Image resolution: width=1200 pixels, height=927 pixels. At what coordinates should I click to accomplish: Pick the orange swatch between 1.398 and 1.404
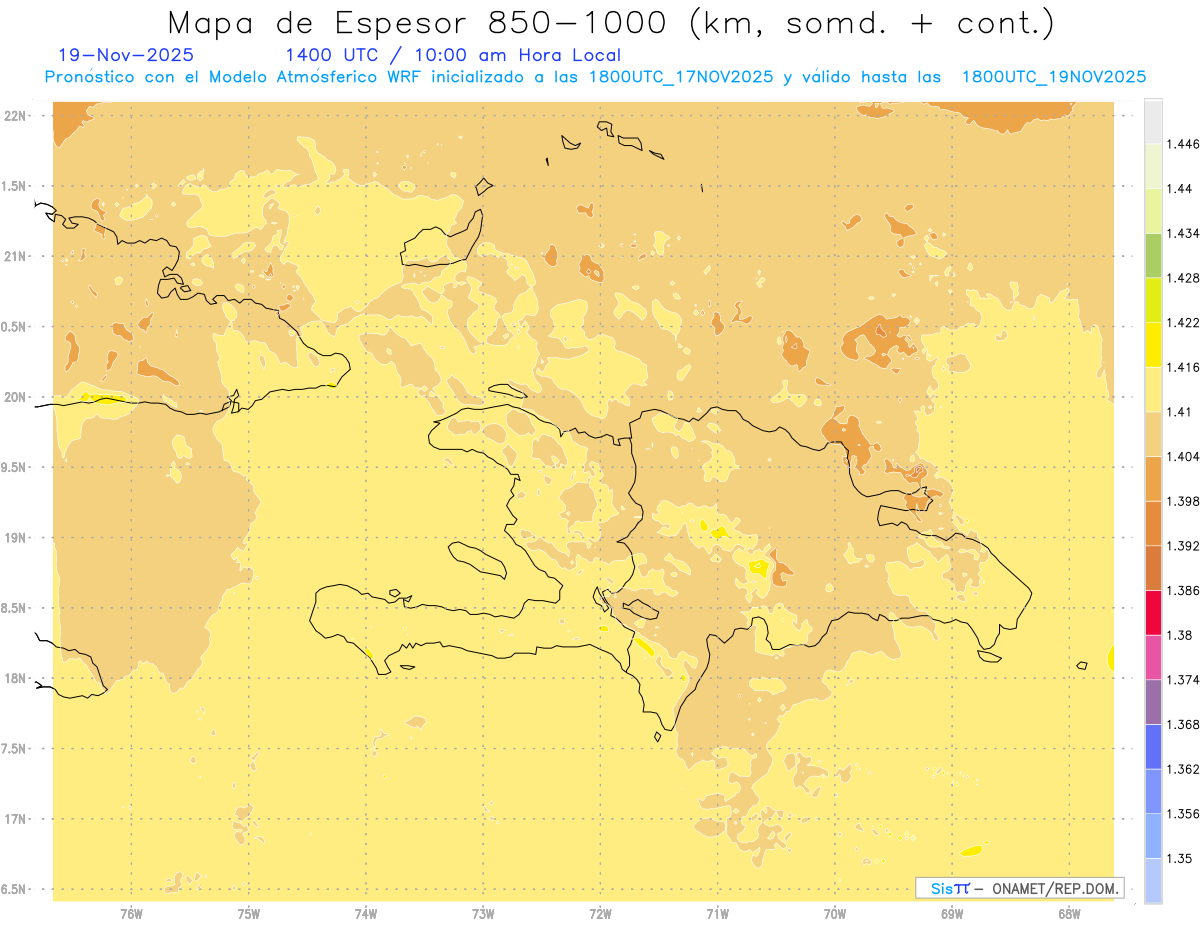(x=1153, y=479)
